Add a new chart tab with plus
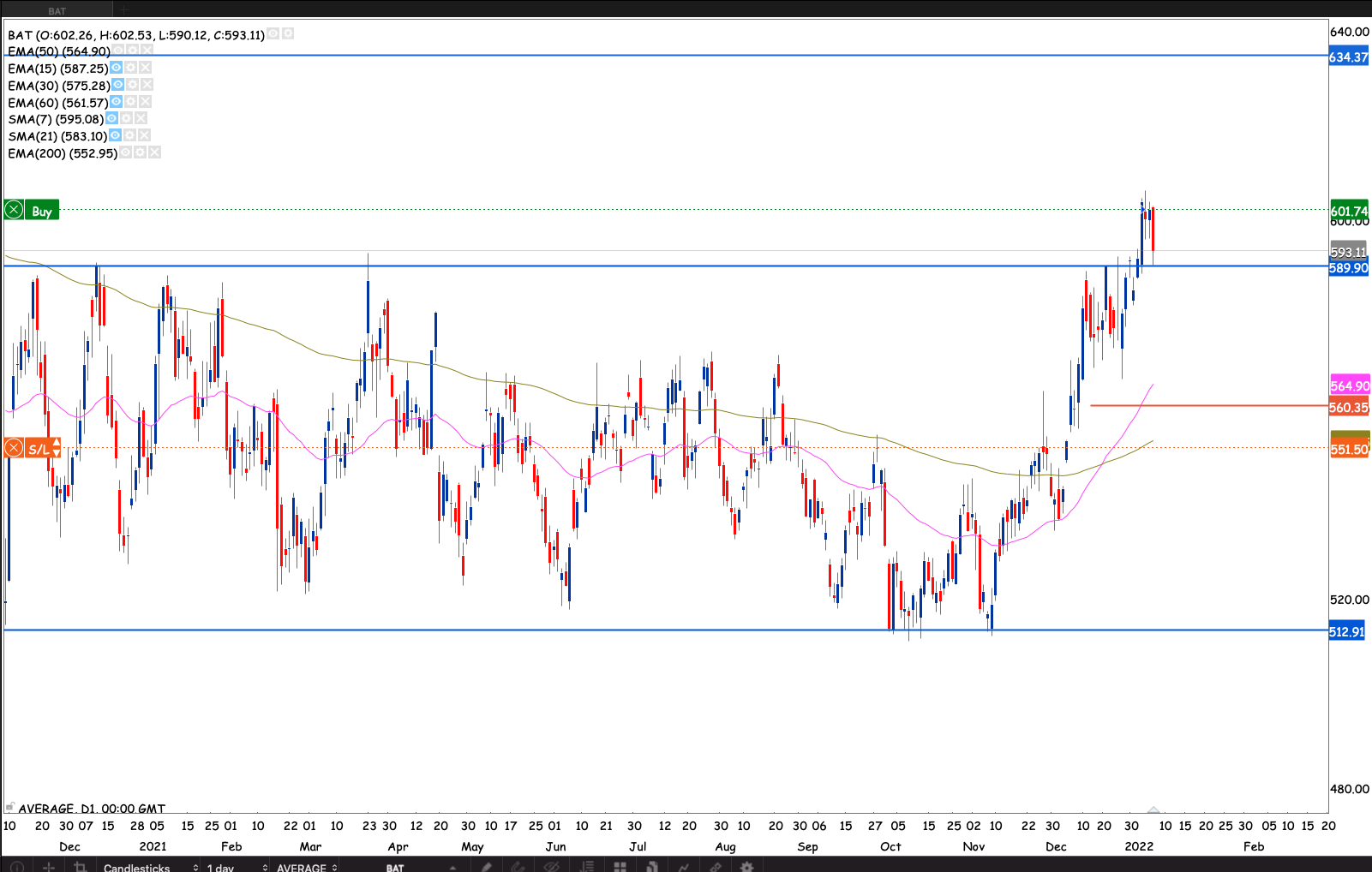This screenshot has height=872, width=1372. 123,10
